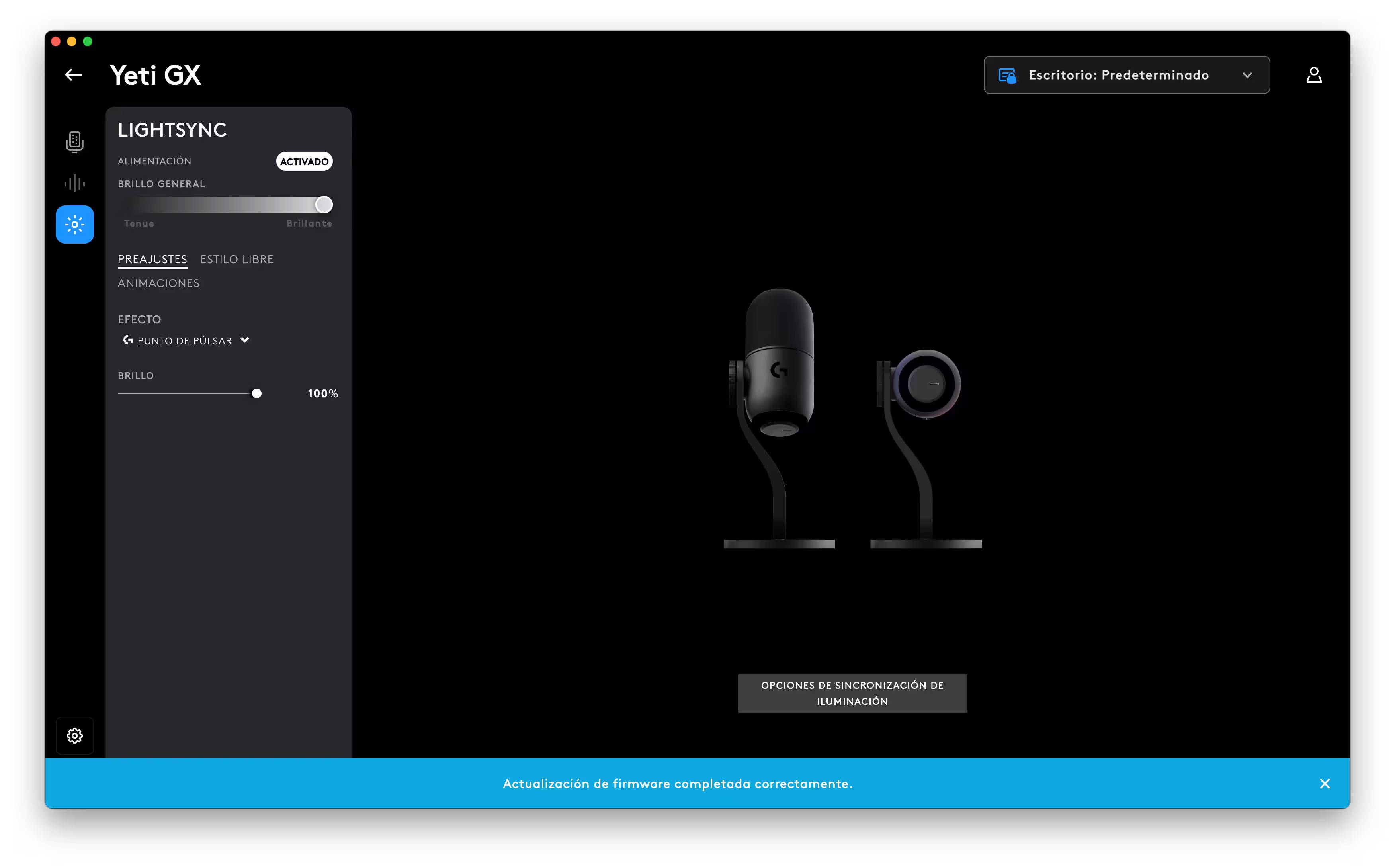Click the front-view Yeti GX microphone image
Screen dimensions: 1395x868
[x=779, y=418]
